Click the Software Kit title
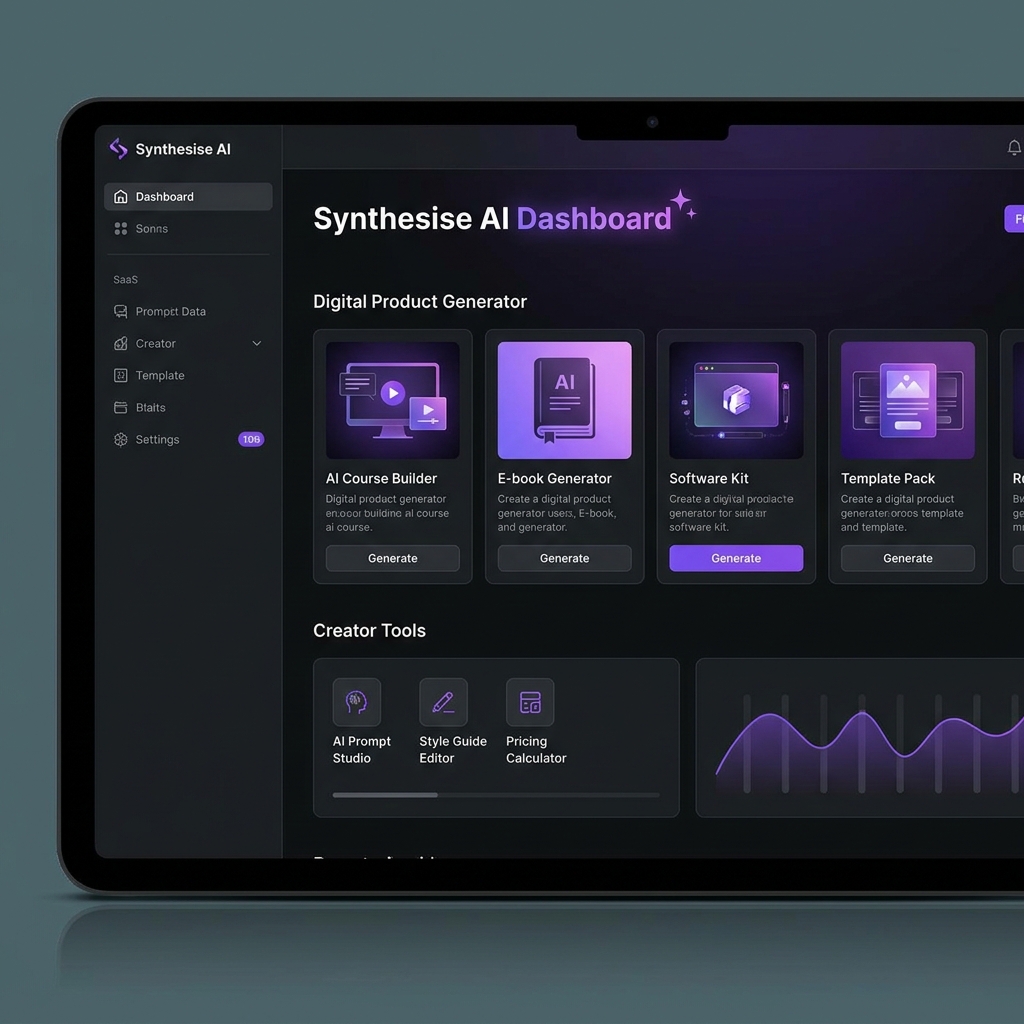 [x=709, y=479]
